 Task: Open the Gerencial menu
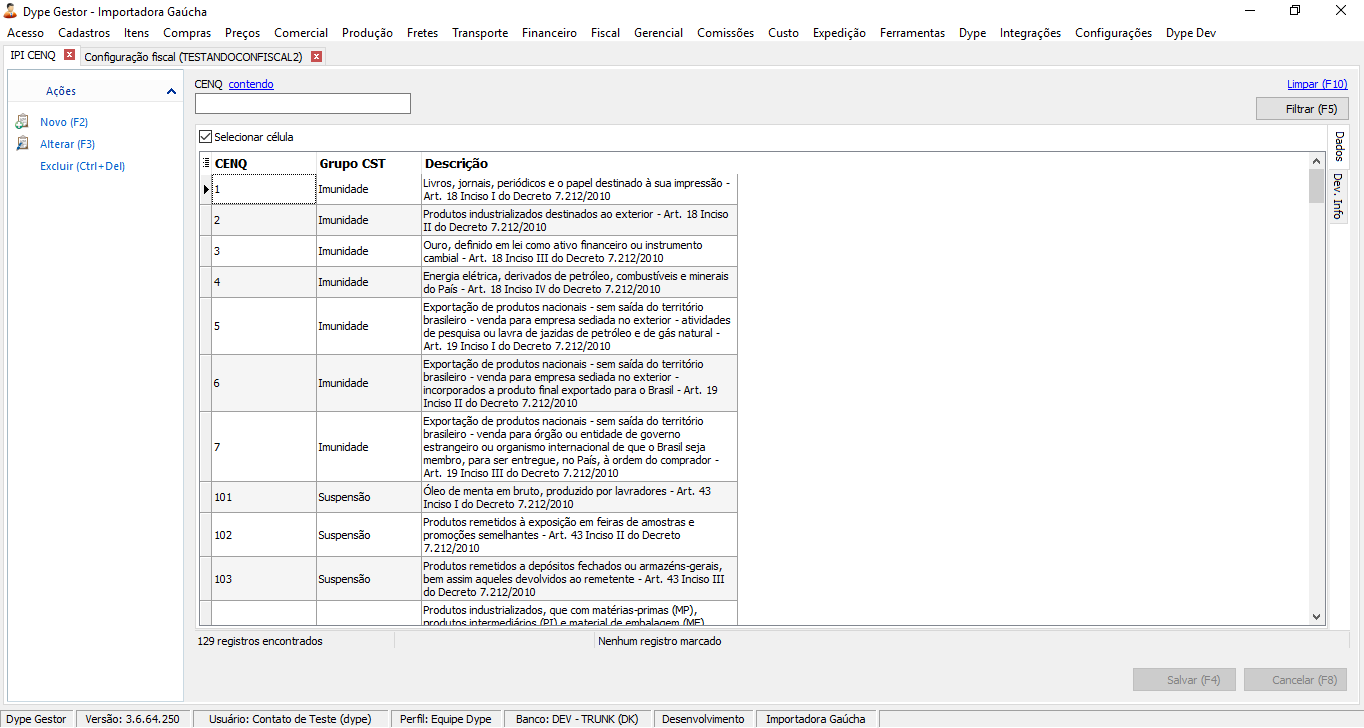click(x=659, y=33)
